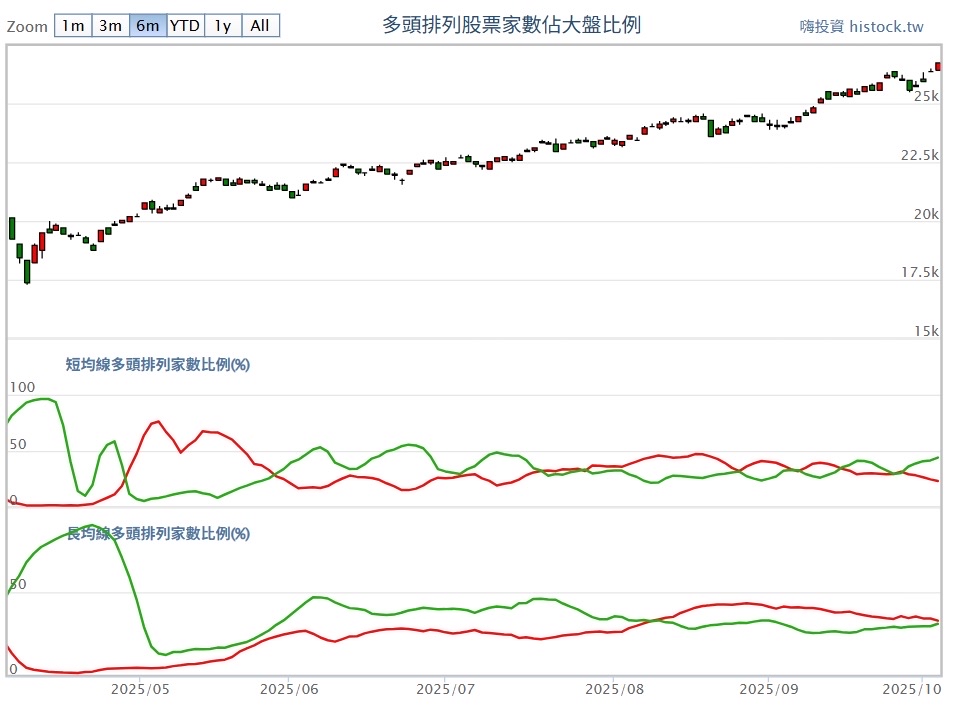Click the 22.5k price axis label
Image resolution: width=961 pixels, height=708 pixels.
point(919,155)
